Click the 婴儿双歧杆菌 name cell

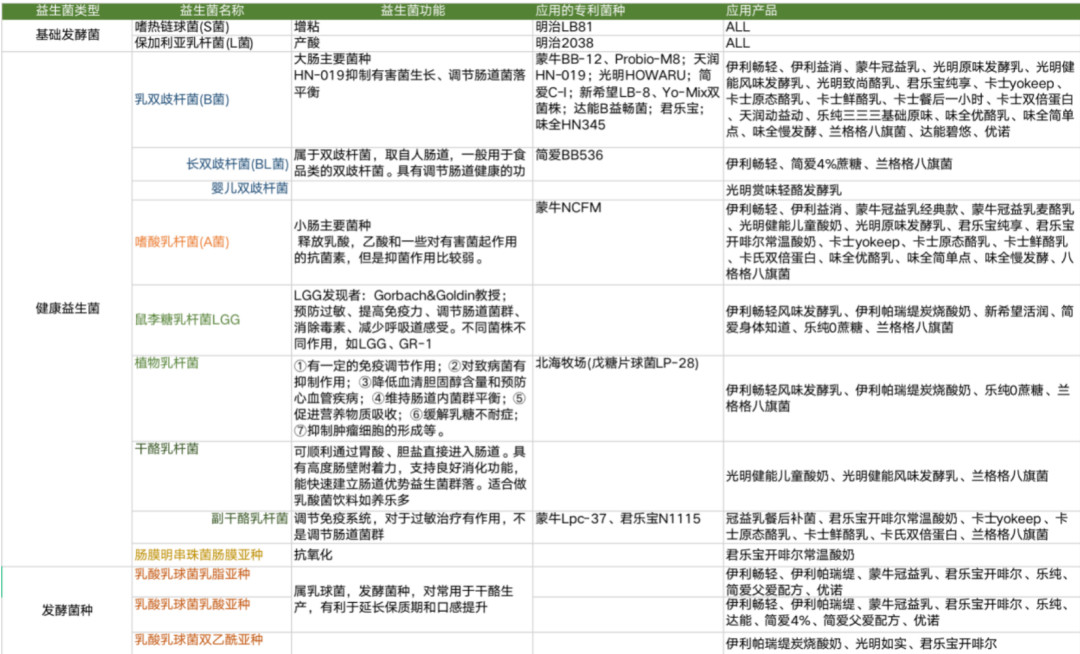pos(211,190)
